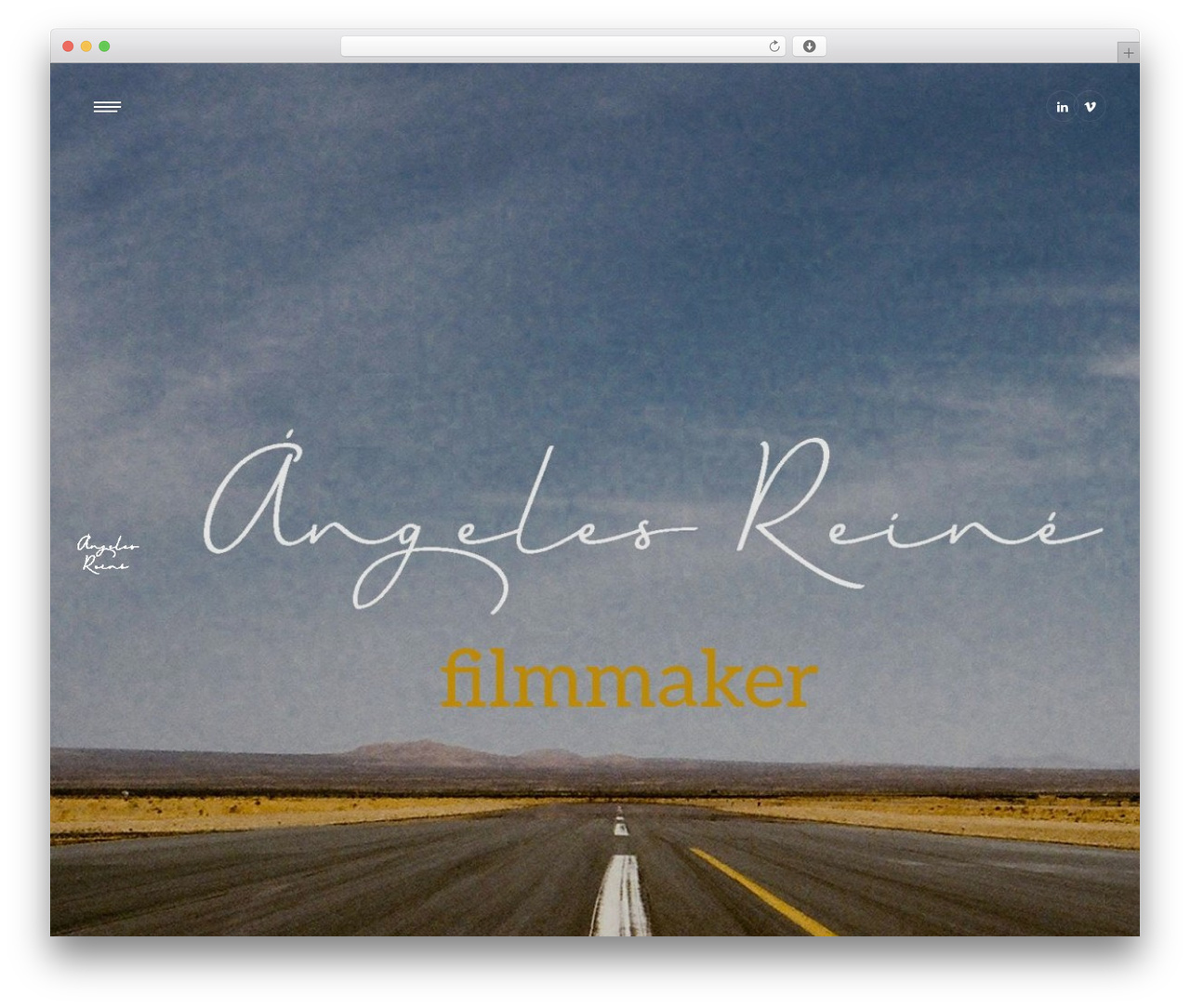Viewport: 1190px width, 1008px height.
Task: Click the yellow filmmaker heading
Action: [x=628, y=679]
